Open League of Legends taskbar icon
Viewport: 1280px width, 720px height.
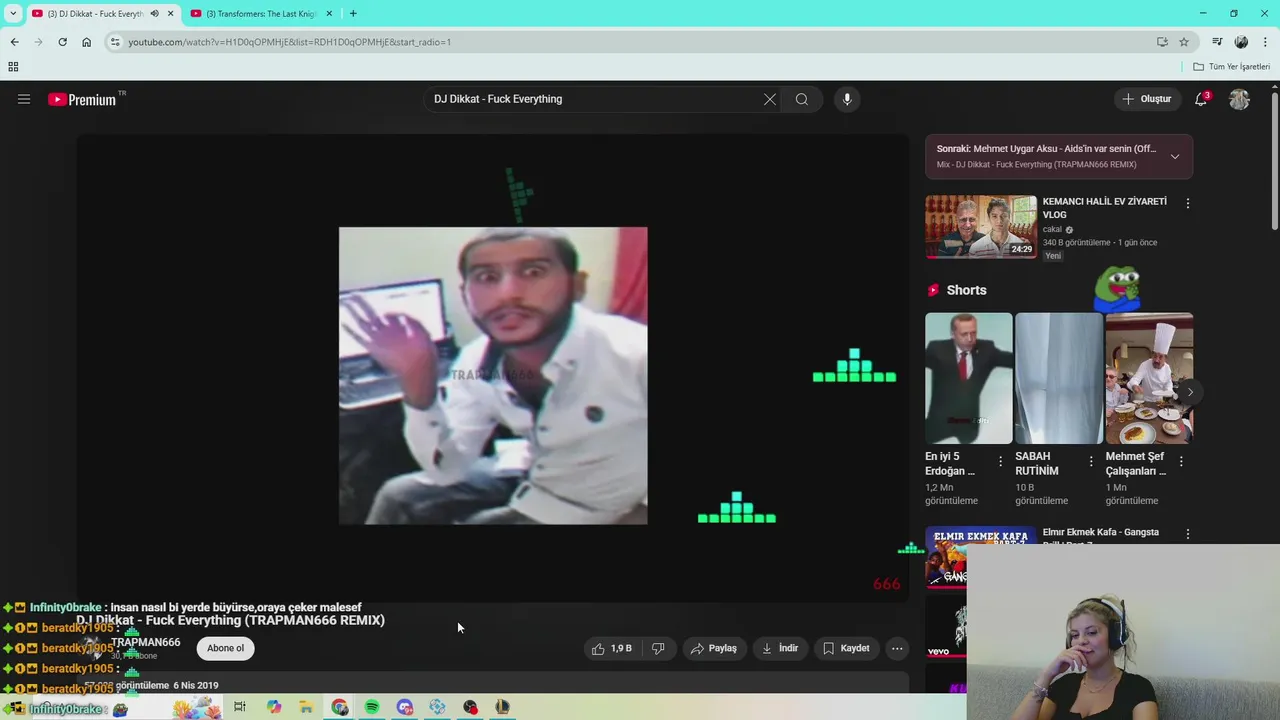[503, 707]
